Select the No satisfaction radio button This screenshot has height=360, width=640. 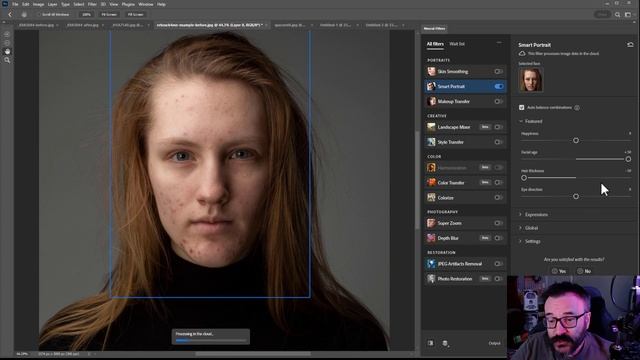coord(580,271)
